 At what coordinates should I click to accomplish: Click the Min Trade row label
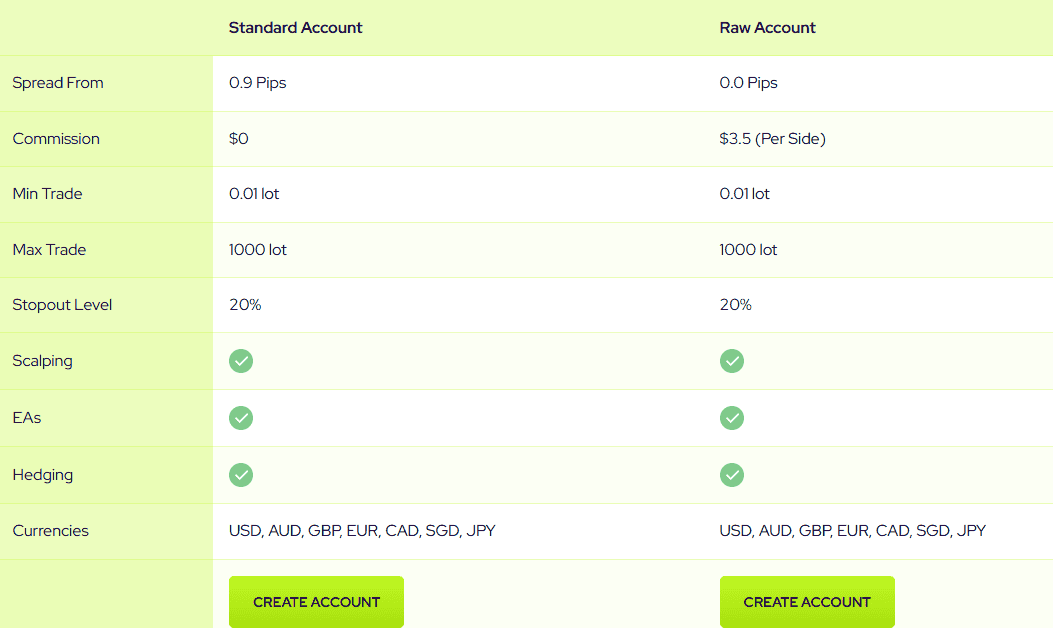pyautogui.click(x=47, y=194)
